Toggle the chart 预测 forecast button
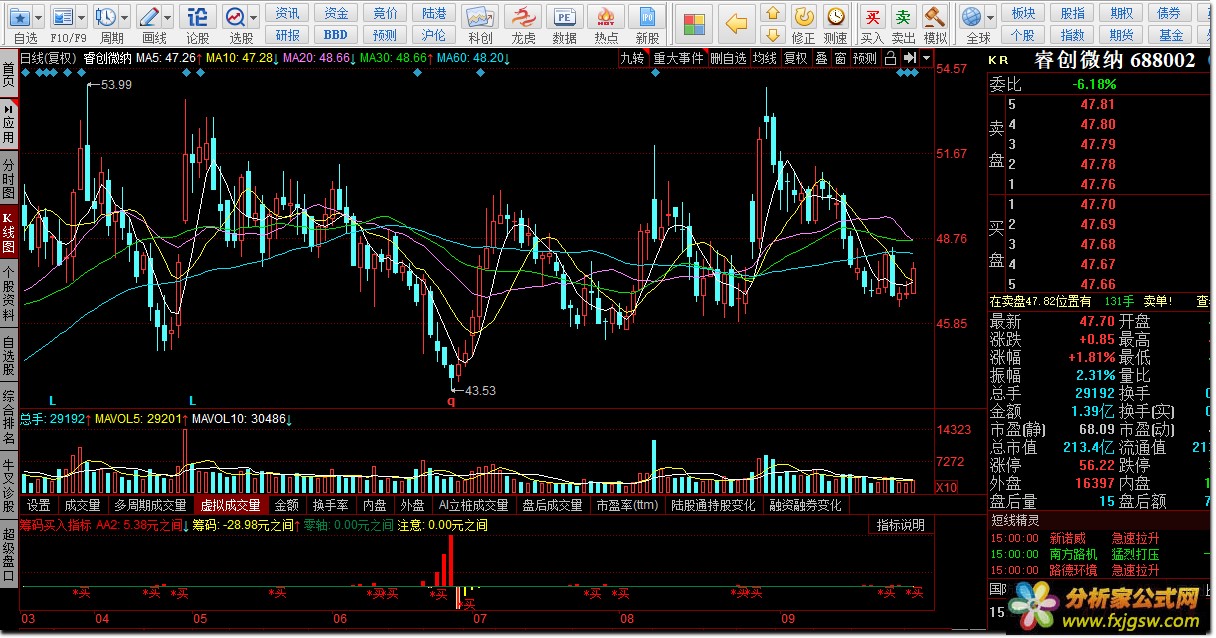 865,58
